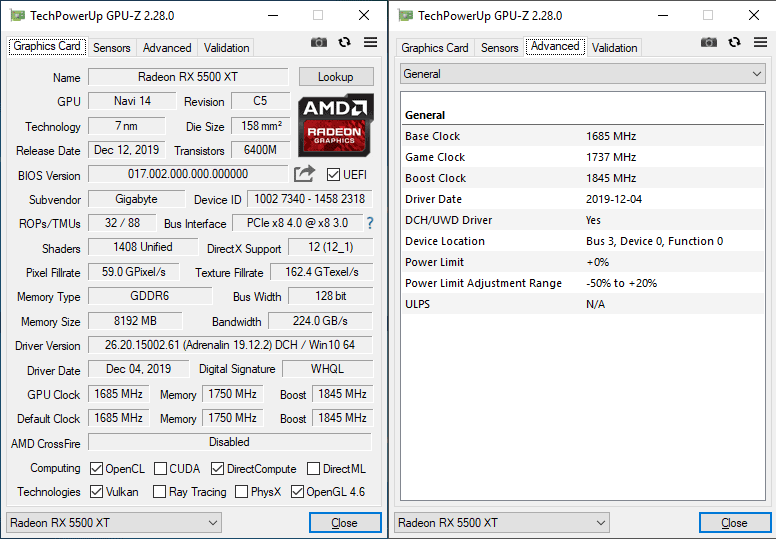
Task: Click refresh icon in left GPU-Z window
Action: [344, 43]
